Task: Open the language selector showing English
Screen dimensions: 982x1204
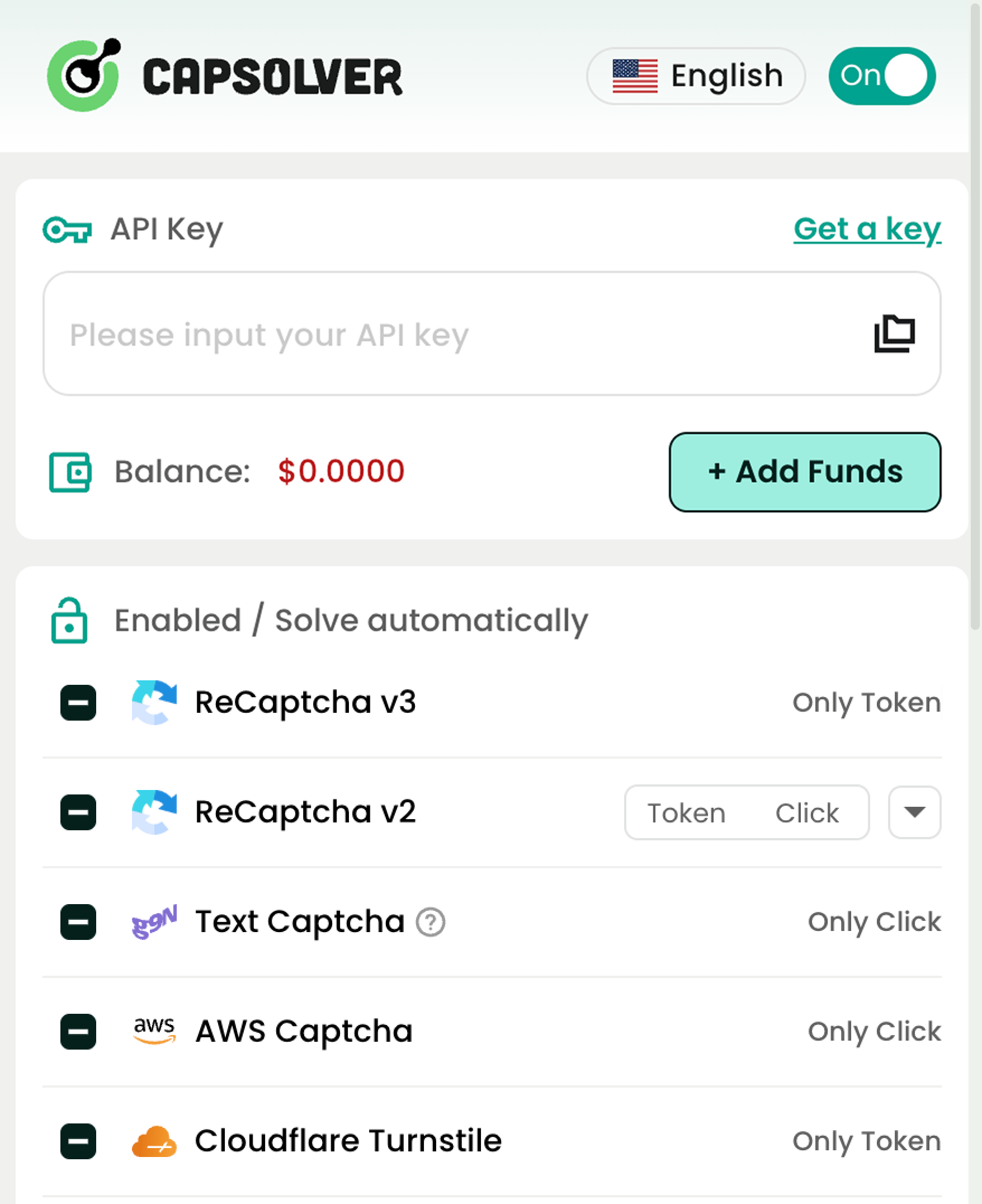Action: (x=695, y=76)
